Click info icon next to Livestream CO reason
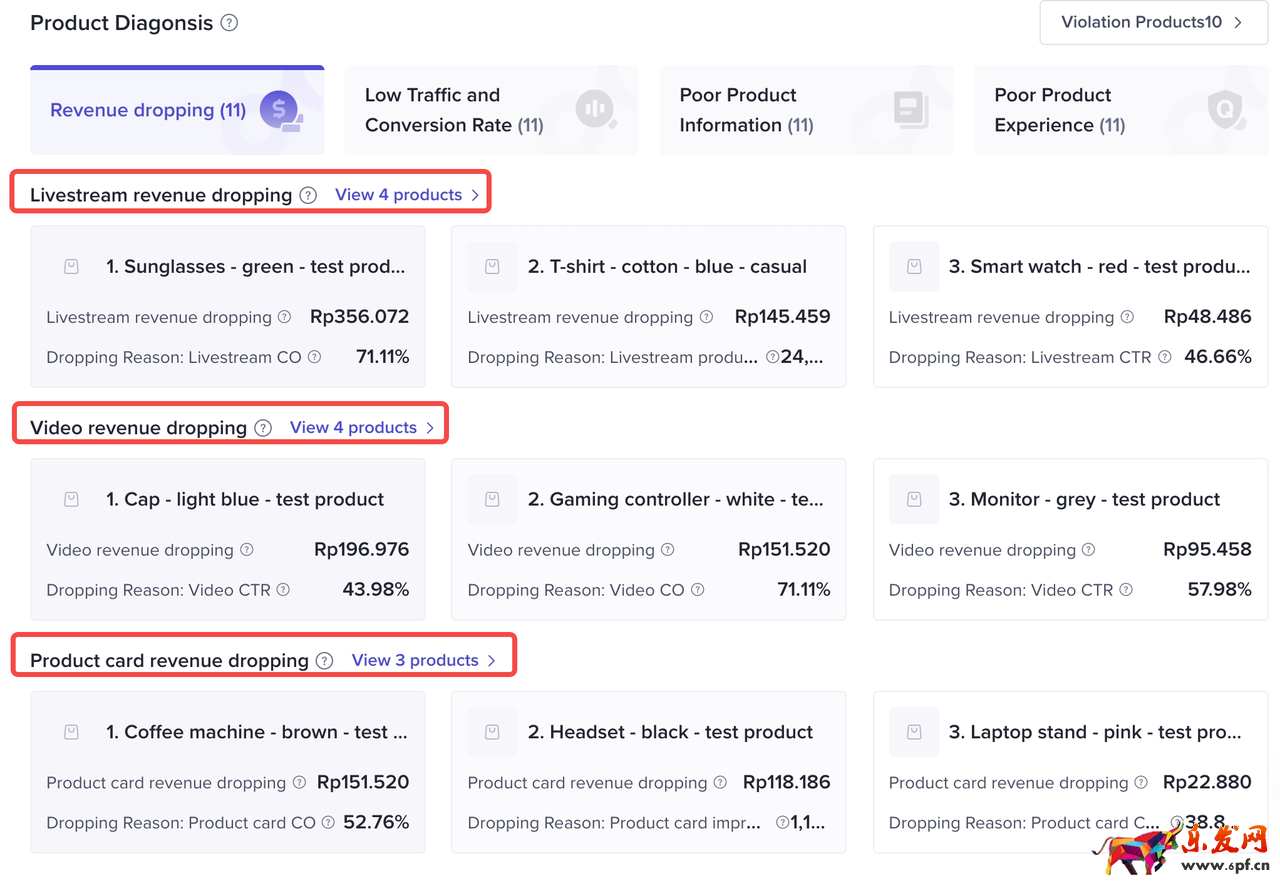 315,357
